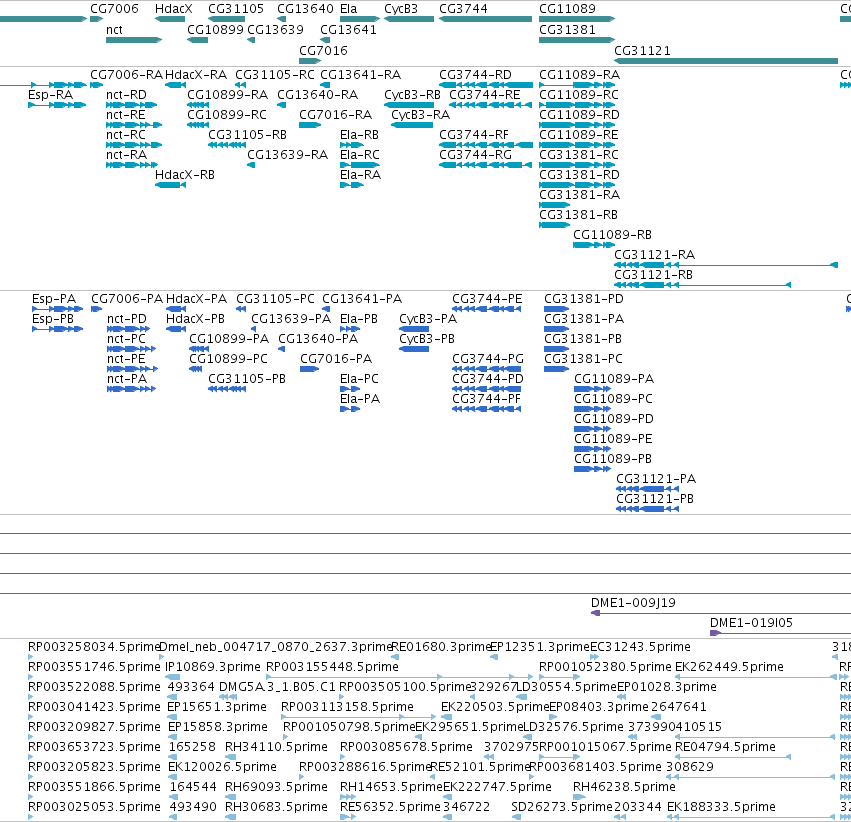
Task: Select the CG3744 gene bar glyph
Action: [485, 19]
